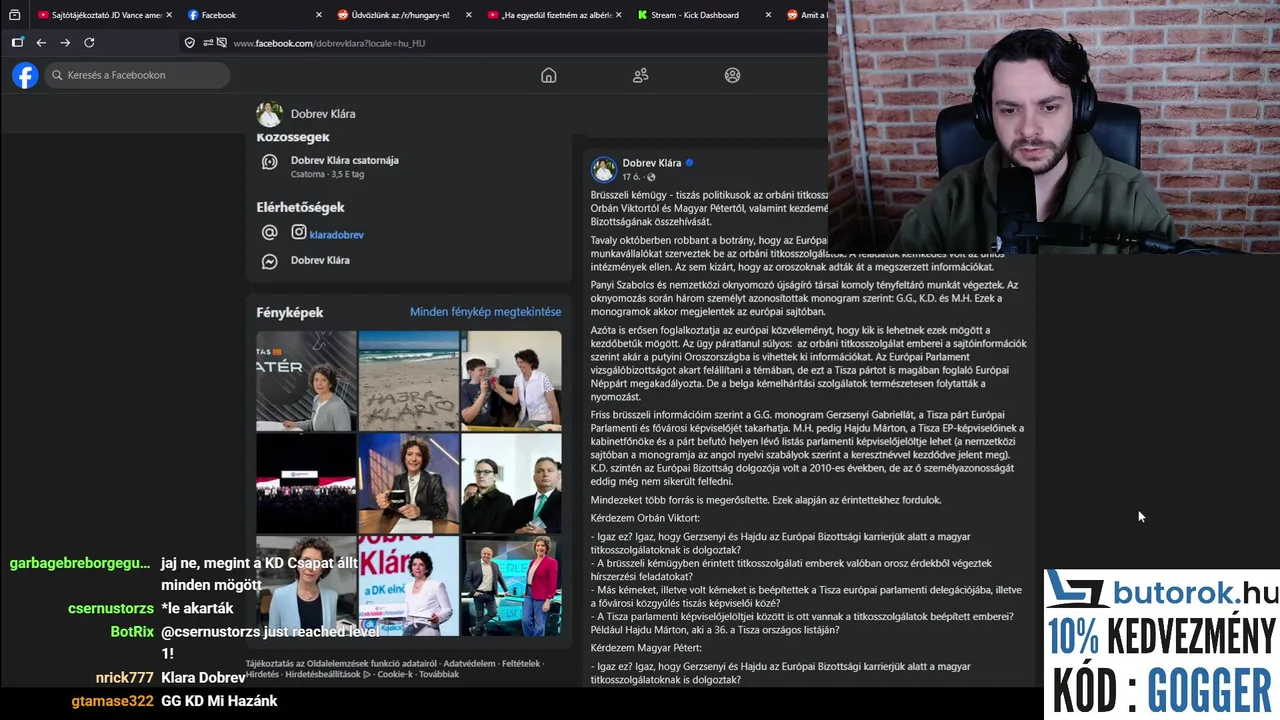The height and width of the screenshot is (720, 1280).
Task: Open Dobrev Klára csatornája link
Action: tap(344, 160)
